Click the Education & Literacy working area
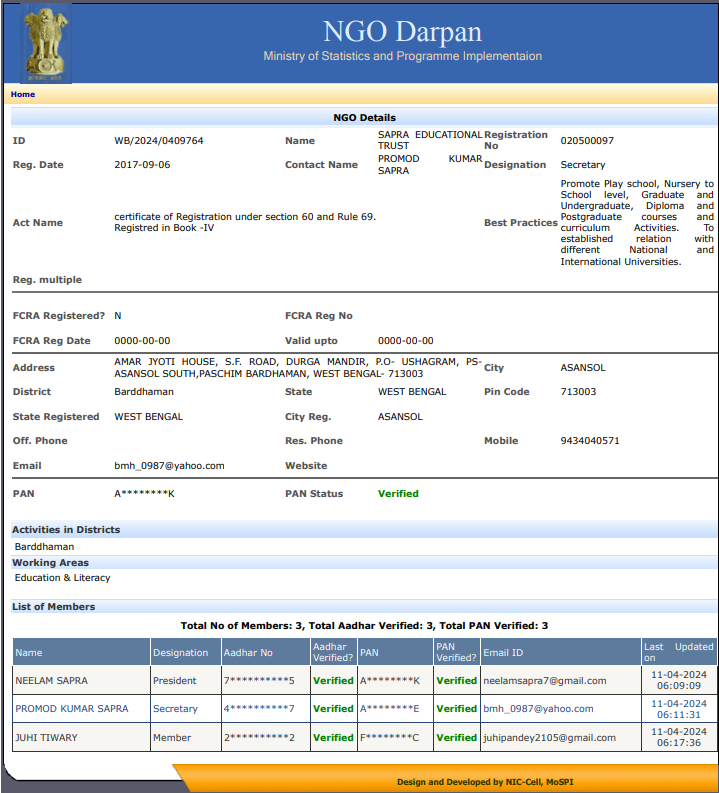Screen dimensions: 719x793 [x=63, y=578]
